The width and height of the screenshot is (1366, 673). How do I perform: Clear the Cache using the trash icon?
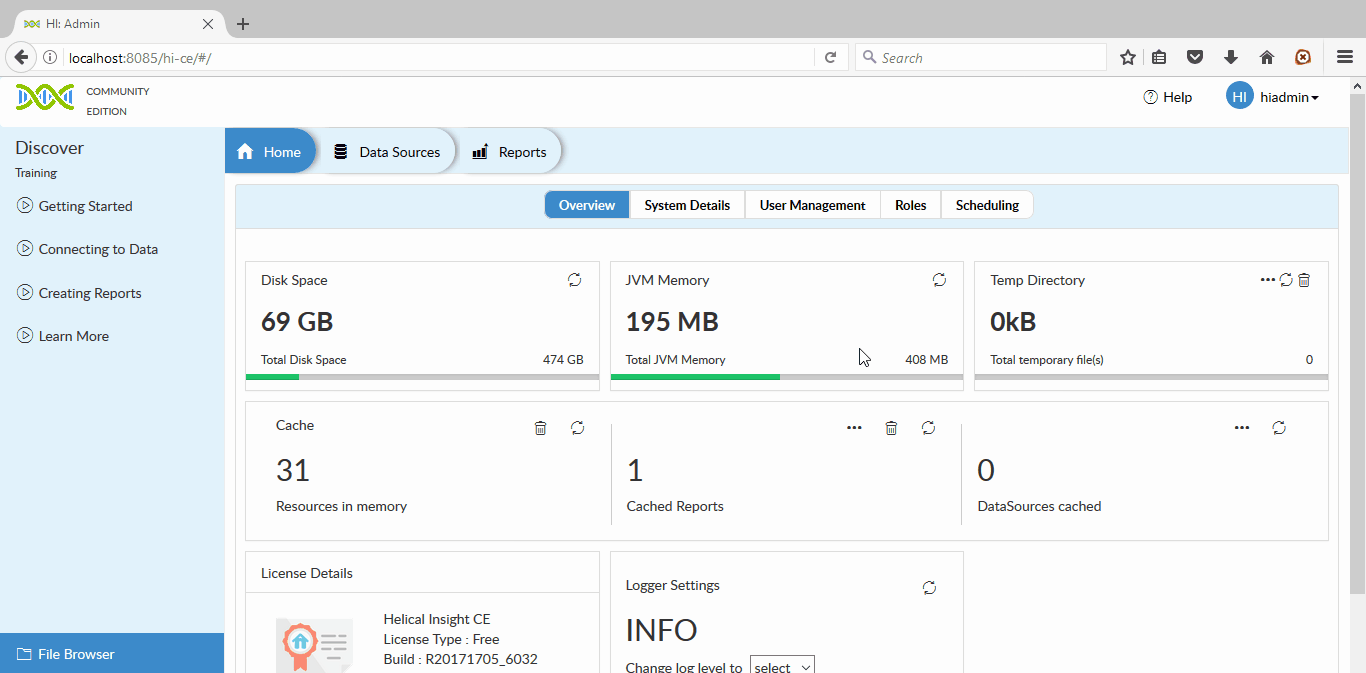click(540, 427)
